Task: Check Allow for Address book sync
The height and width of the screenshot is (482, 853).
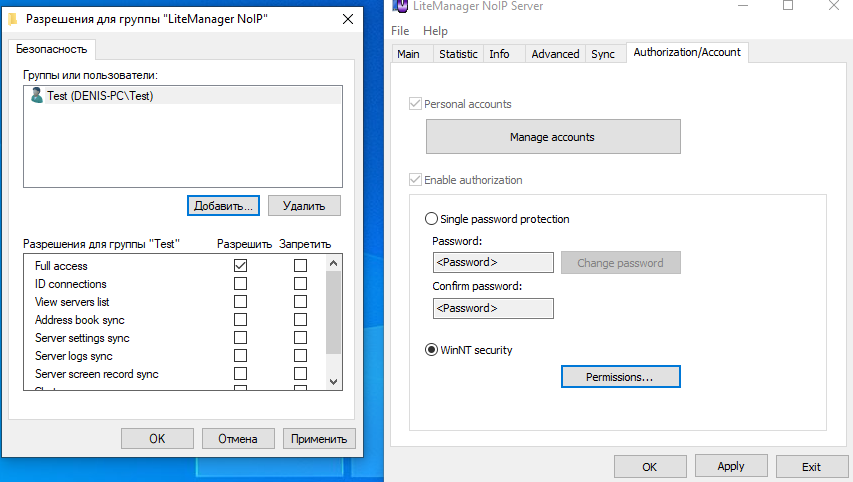Action: [240, 319]
